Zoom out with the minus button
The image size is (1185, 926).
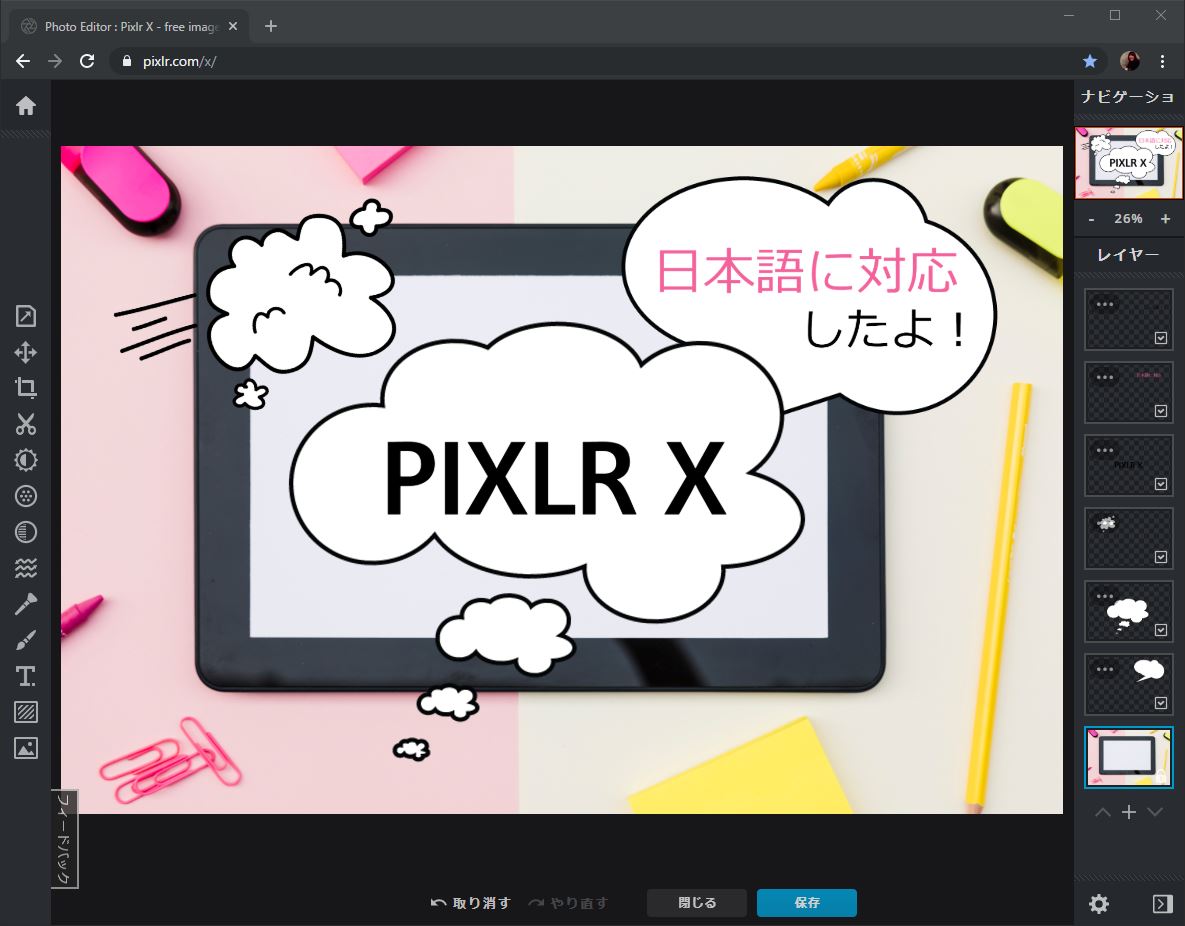click(1091, 219)
